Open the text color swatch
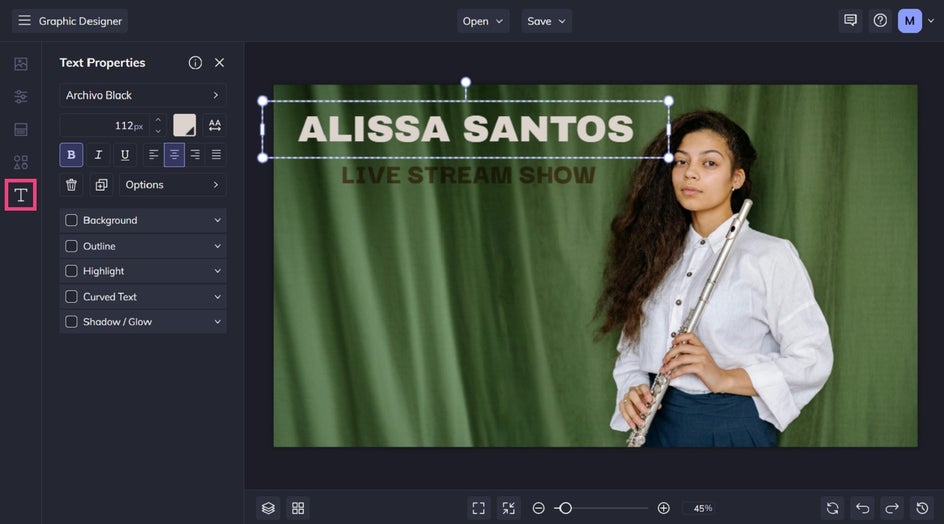This screenshot has height=524, width=944. (184, 125)
